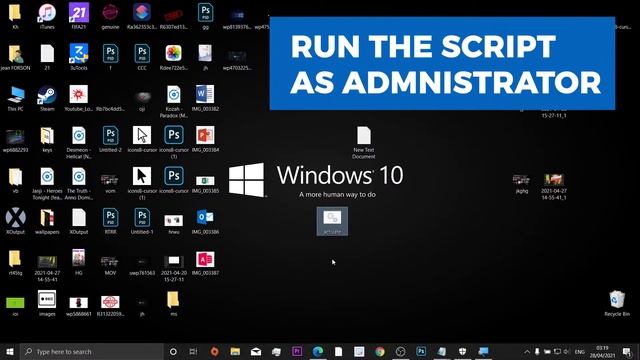Open the 3uTools desktop shortcut

79,57
